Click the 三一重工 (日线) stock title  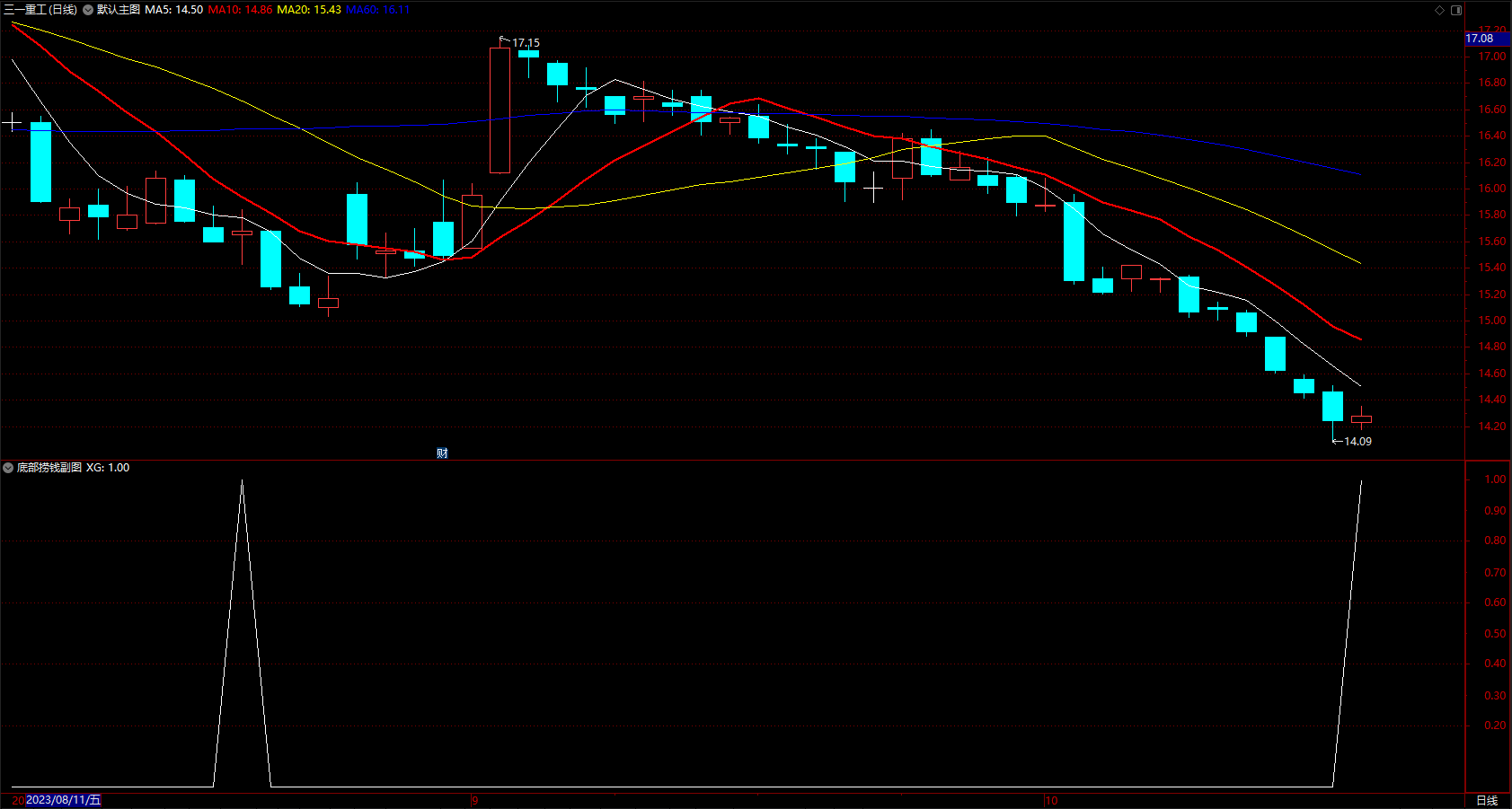click(x=40, y=10)
